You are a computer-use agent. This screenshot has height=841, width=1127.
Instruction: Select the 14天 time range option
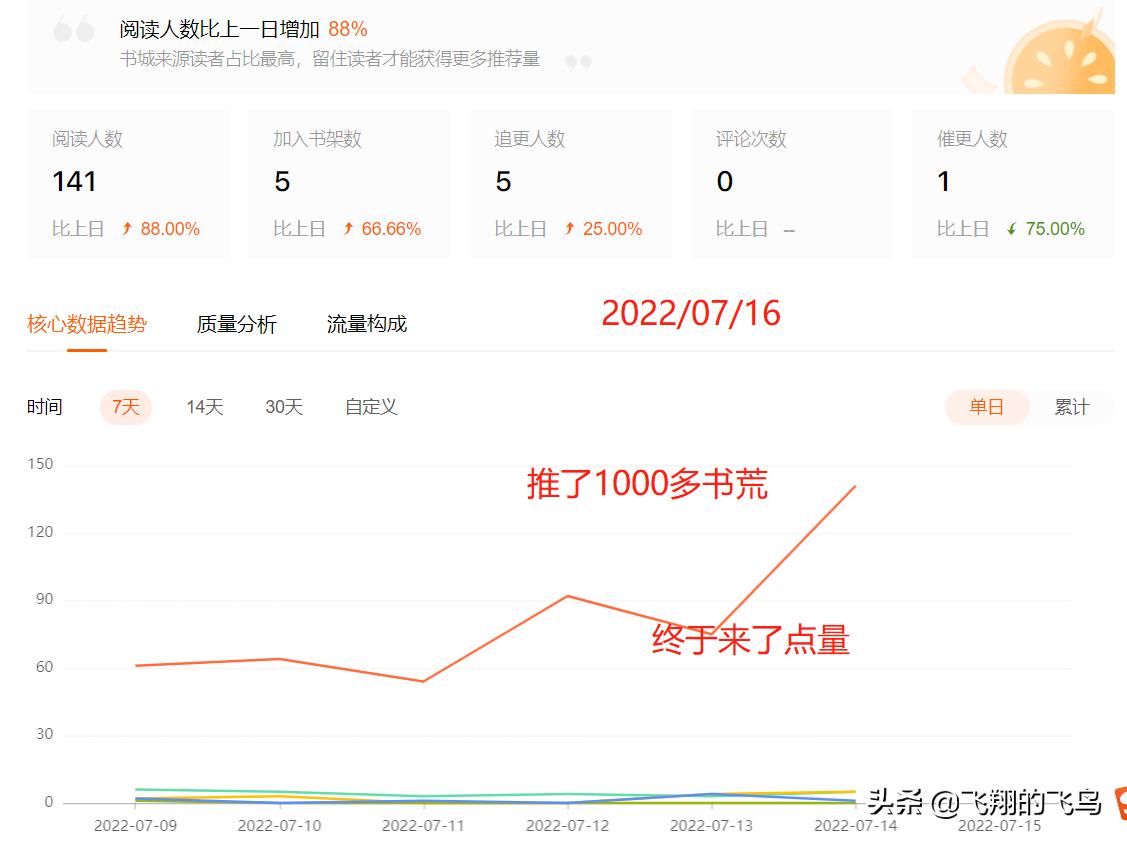[x=203, y=407]
